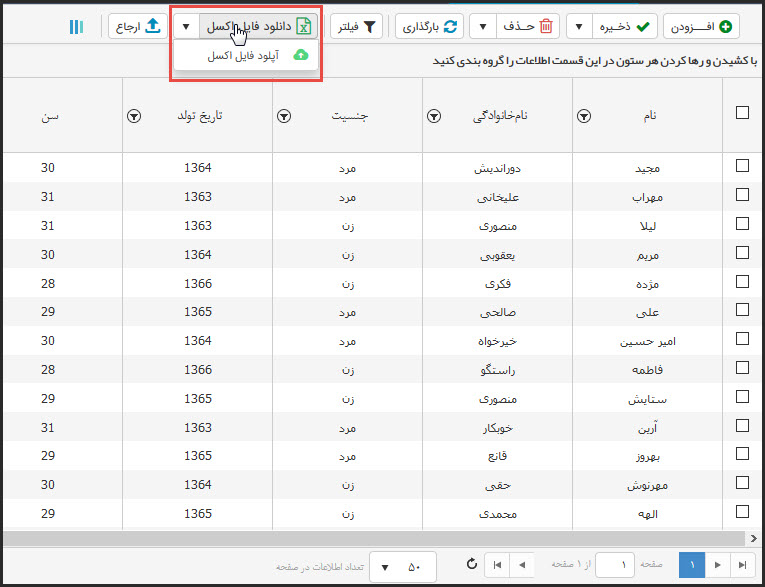
Task: Click the دوراندیش surname cell
Action: tap(497, 168)
